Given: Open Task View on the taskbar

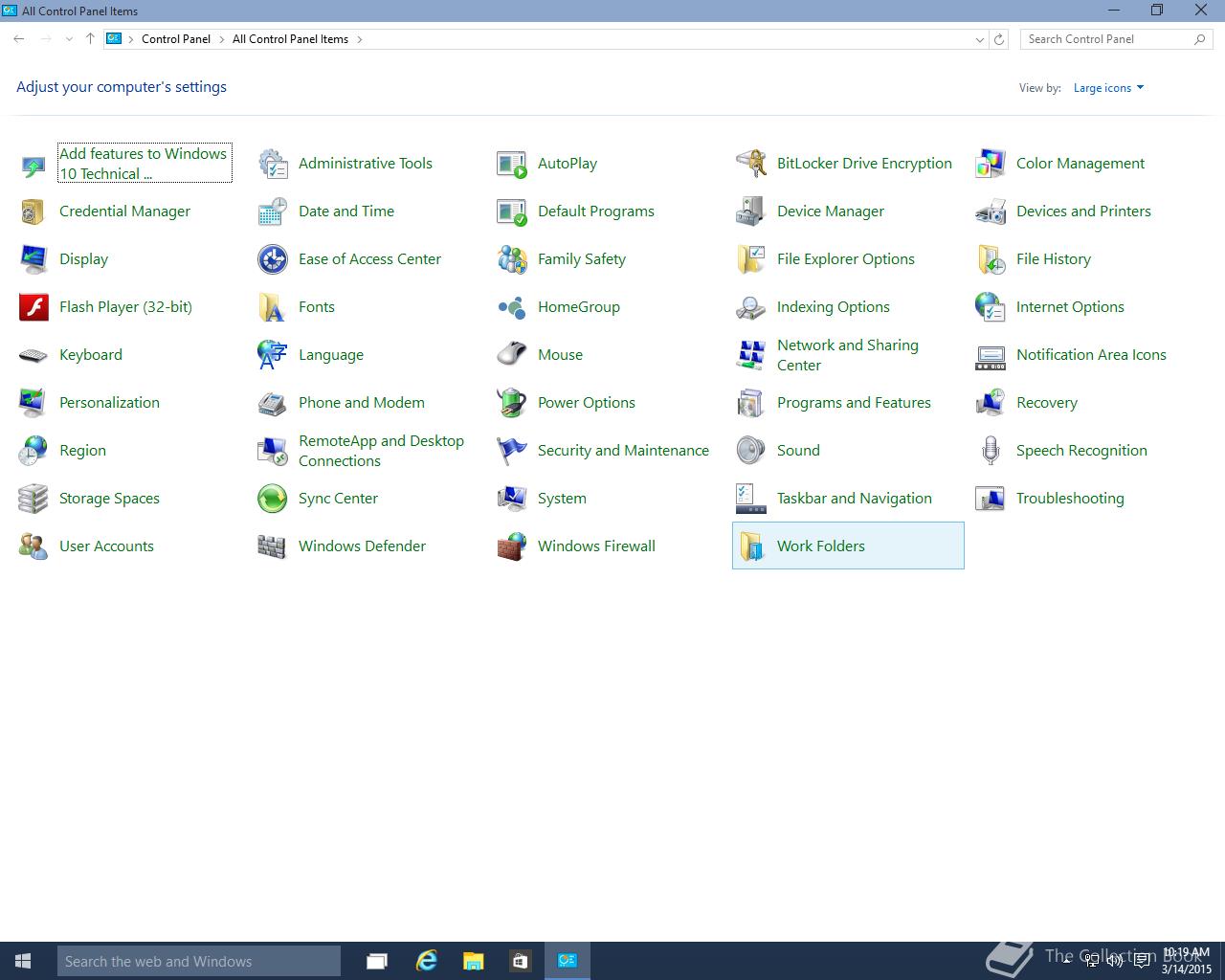Looking at the screenshot, I should 377,961.
